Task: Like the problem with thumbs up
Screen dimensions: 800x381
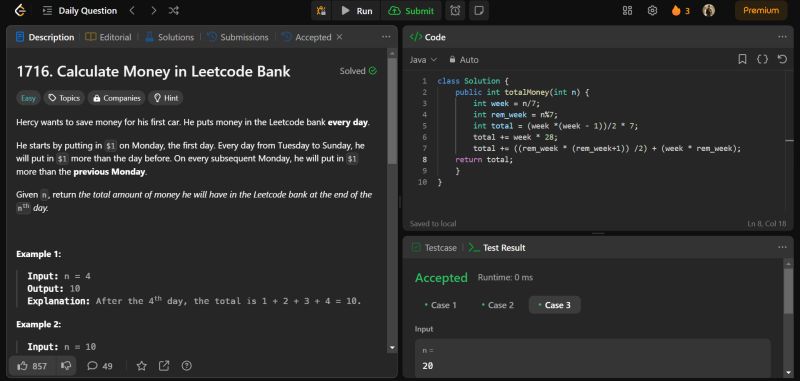Action: [x=32, y=366]
